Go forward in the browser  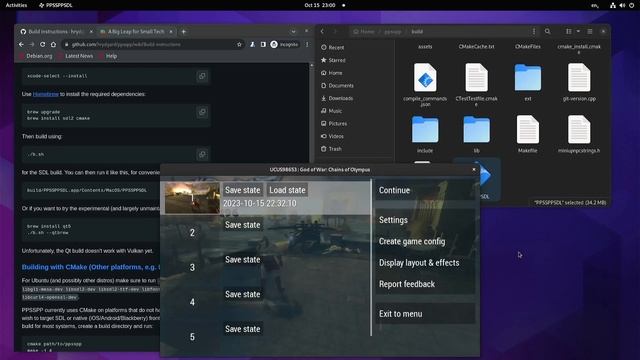(x=32, y=44)
